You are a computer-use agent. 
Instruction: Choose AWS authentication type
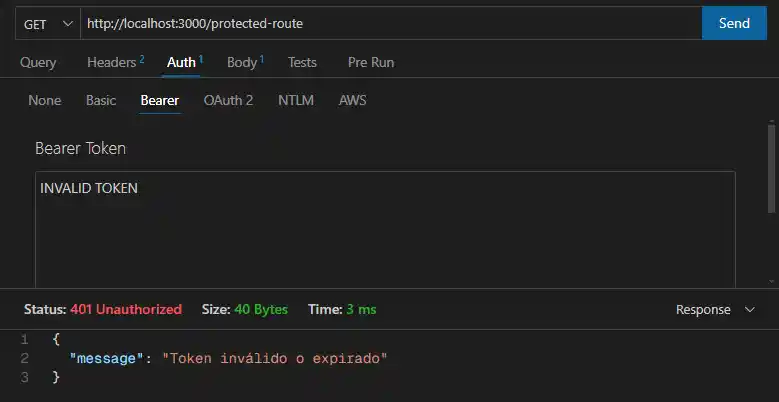pos(353,100)
